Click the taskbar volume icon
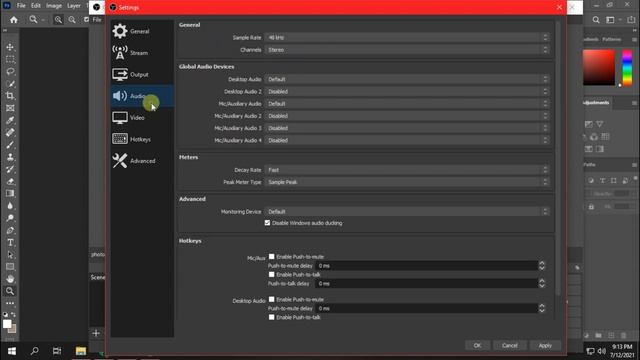640x360 pixels. (x=602, y=351)
